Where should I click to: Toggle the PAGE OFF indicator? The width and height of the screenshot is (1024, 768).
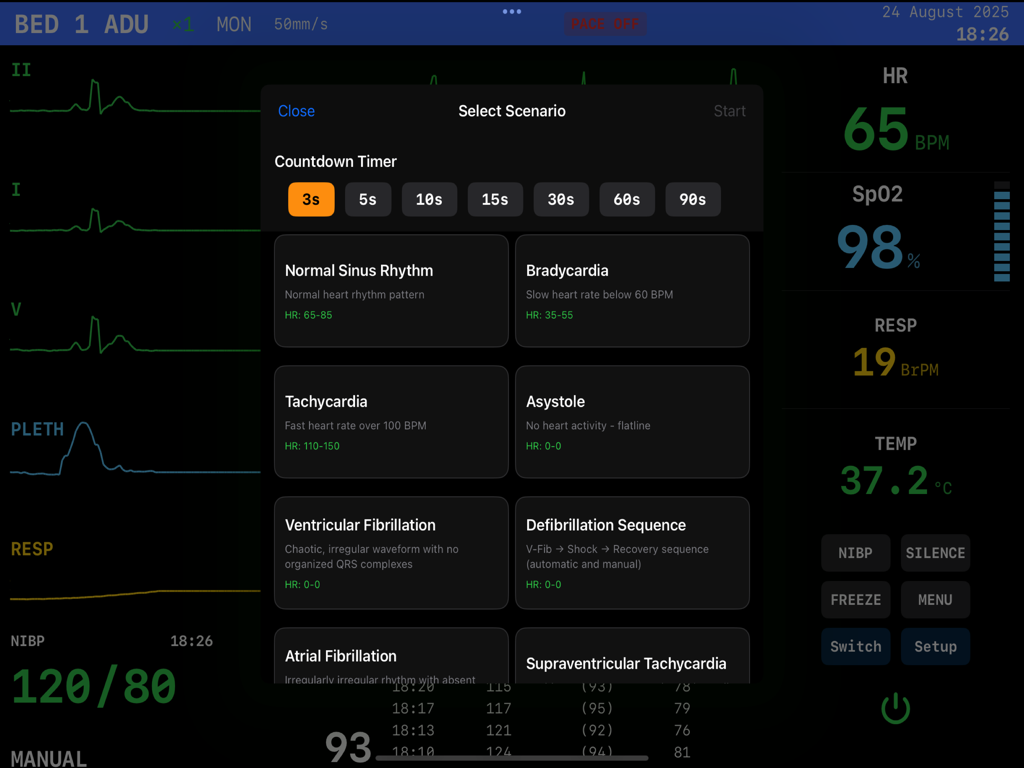coord(605,23)
